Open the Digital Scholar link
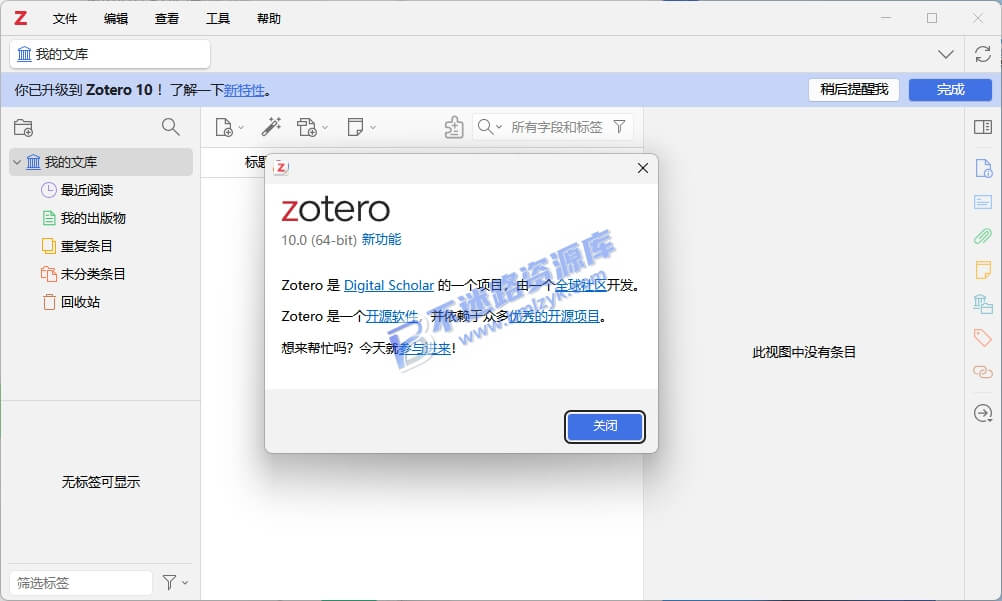Screen dimensions: 1002x601 pos(389,285)
